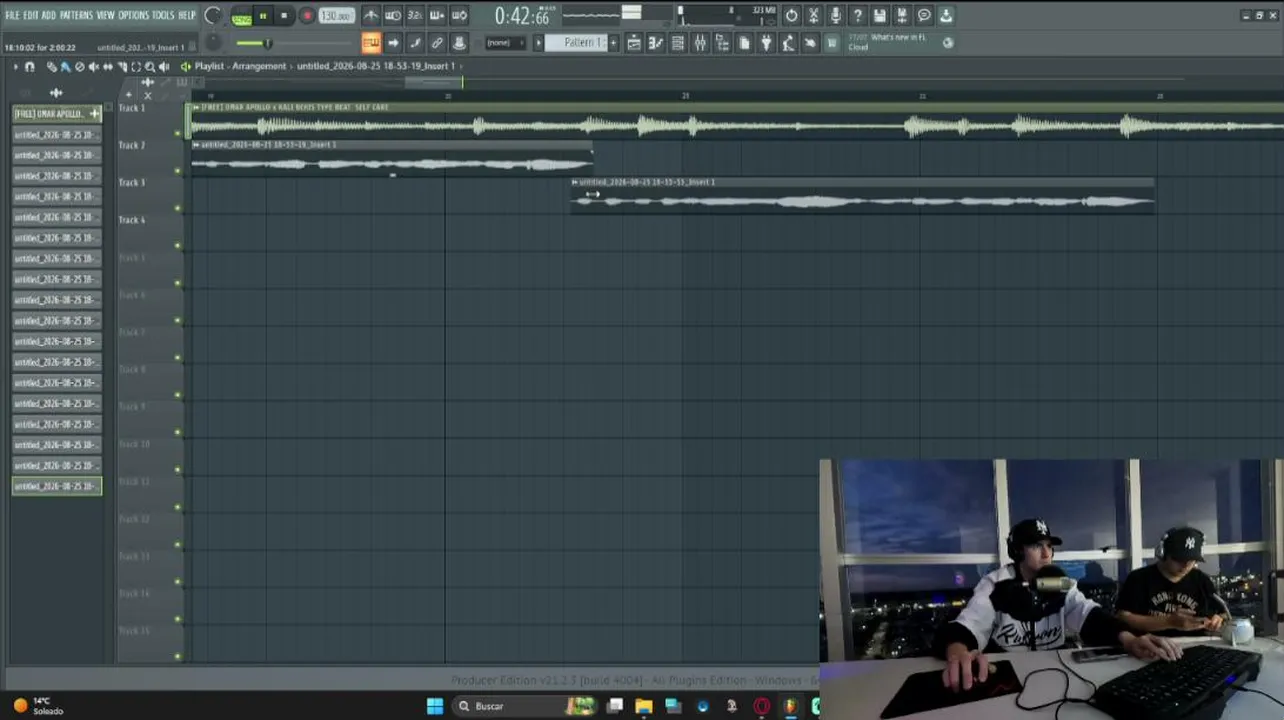The width and height of the screenshot is (1284, 720).
Task: Toggle the 3-2-1 recording countdown
Action: click(415, 16)
